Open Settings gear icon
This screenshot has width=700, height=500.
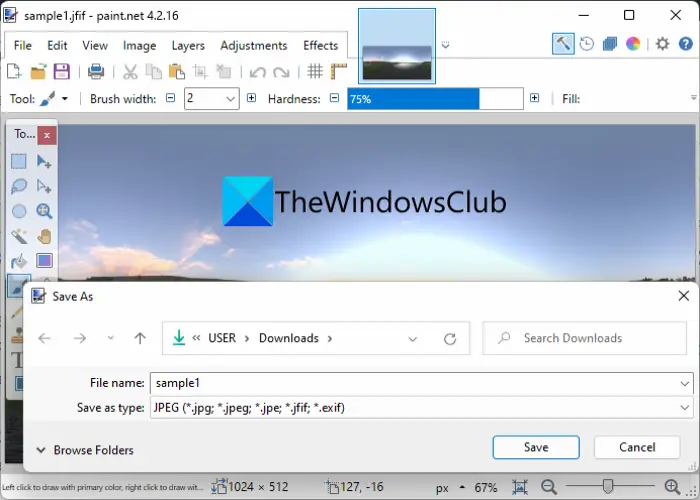click(662, 44)
